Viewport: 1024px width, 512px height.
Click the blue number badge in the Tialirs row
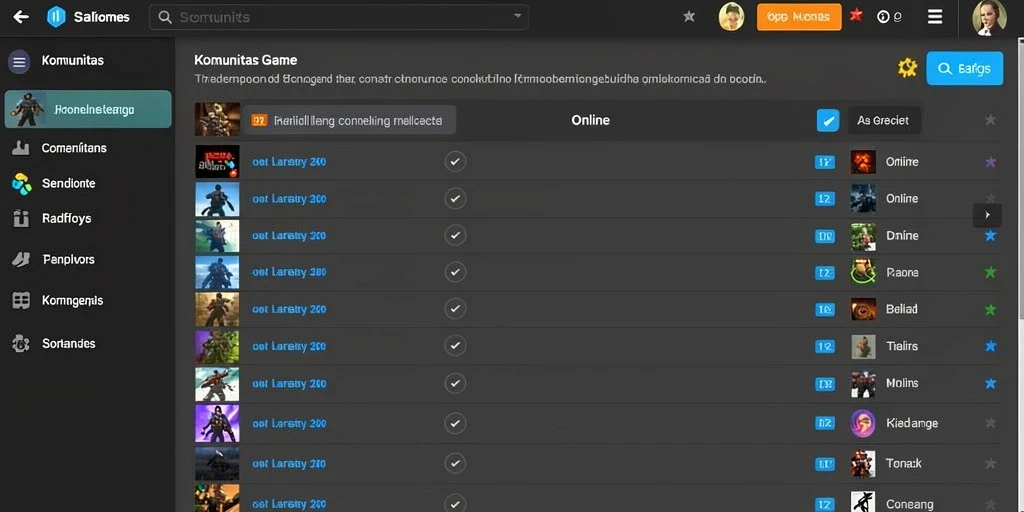(825, 346)
